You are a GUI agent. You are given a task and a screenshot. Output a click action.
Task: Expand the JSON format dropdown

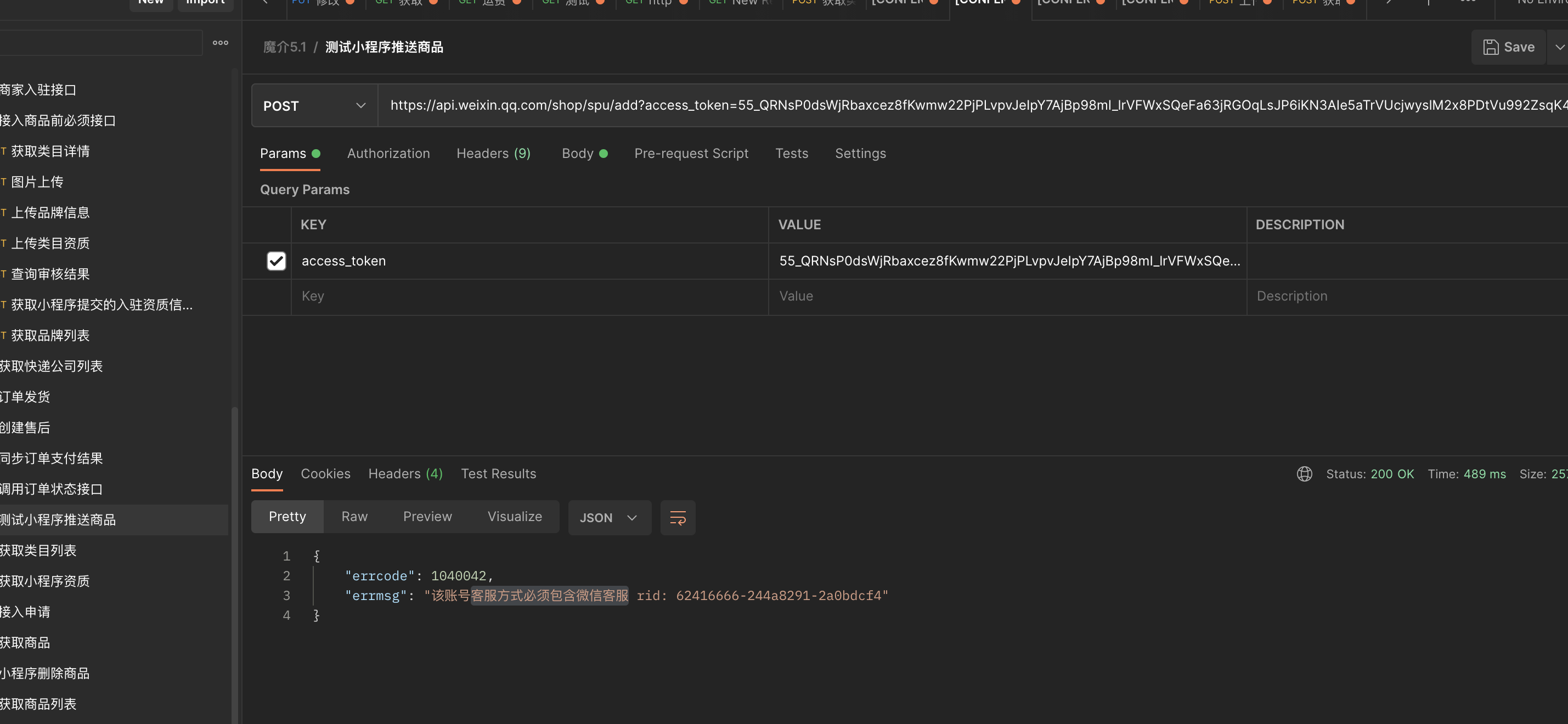pos(608,518)
